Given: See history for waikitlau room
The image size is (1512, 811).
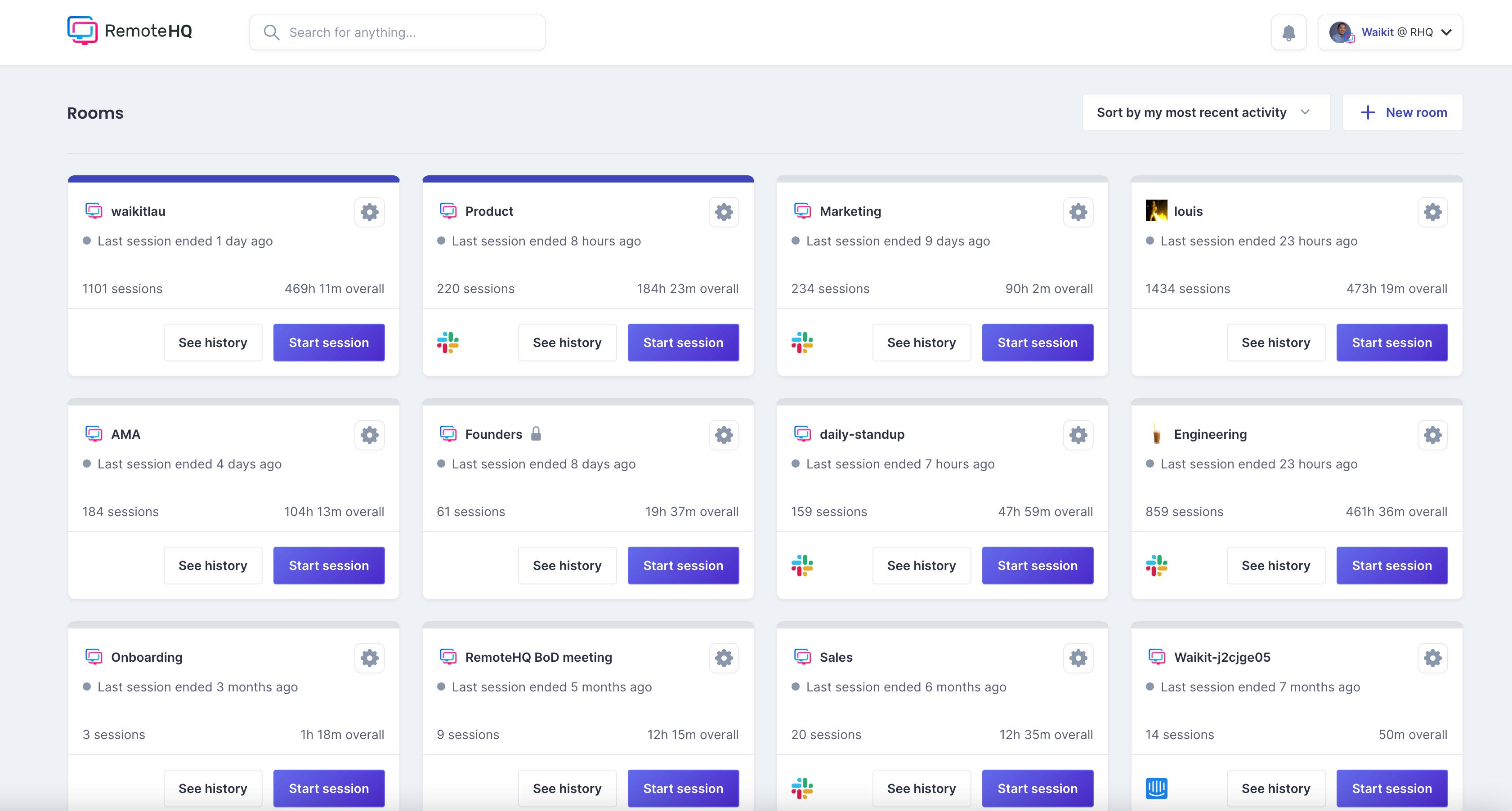Looking at the screenshot, I should click(213, 342).
